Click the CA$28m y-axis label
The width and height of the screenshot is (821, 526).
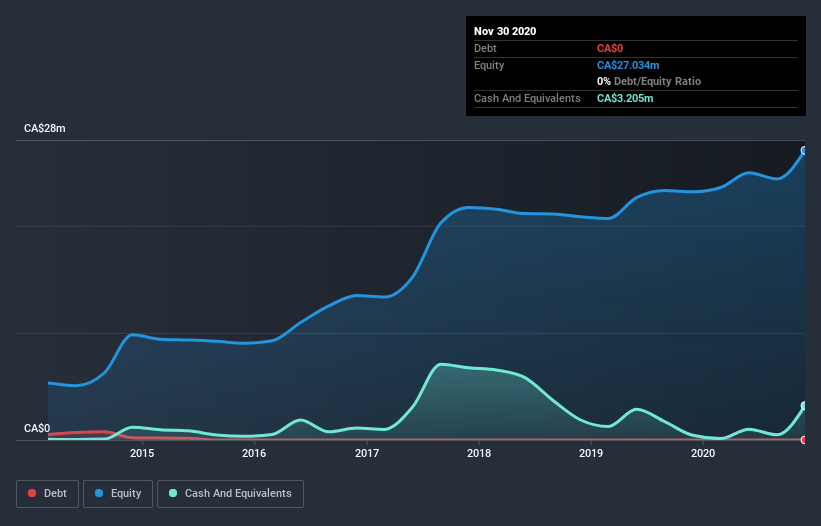(x=45, y=128)
